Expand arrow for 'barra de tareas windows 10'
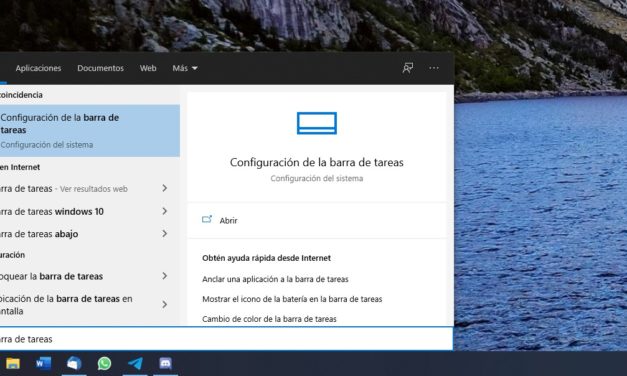The height and width of the screenshot is (376, 627). click(x=164, y=211)
